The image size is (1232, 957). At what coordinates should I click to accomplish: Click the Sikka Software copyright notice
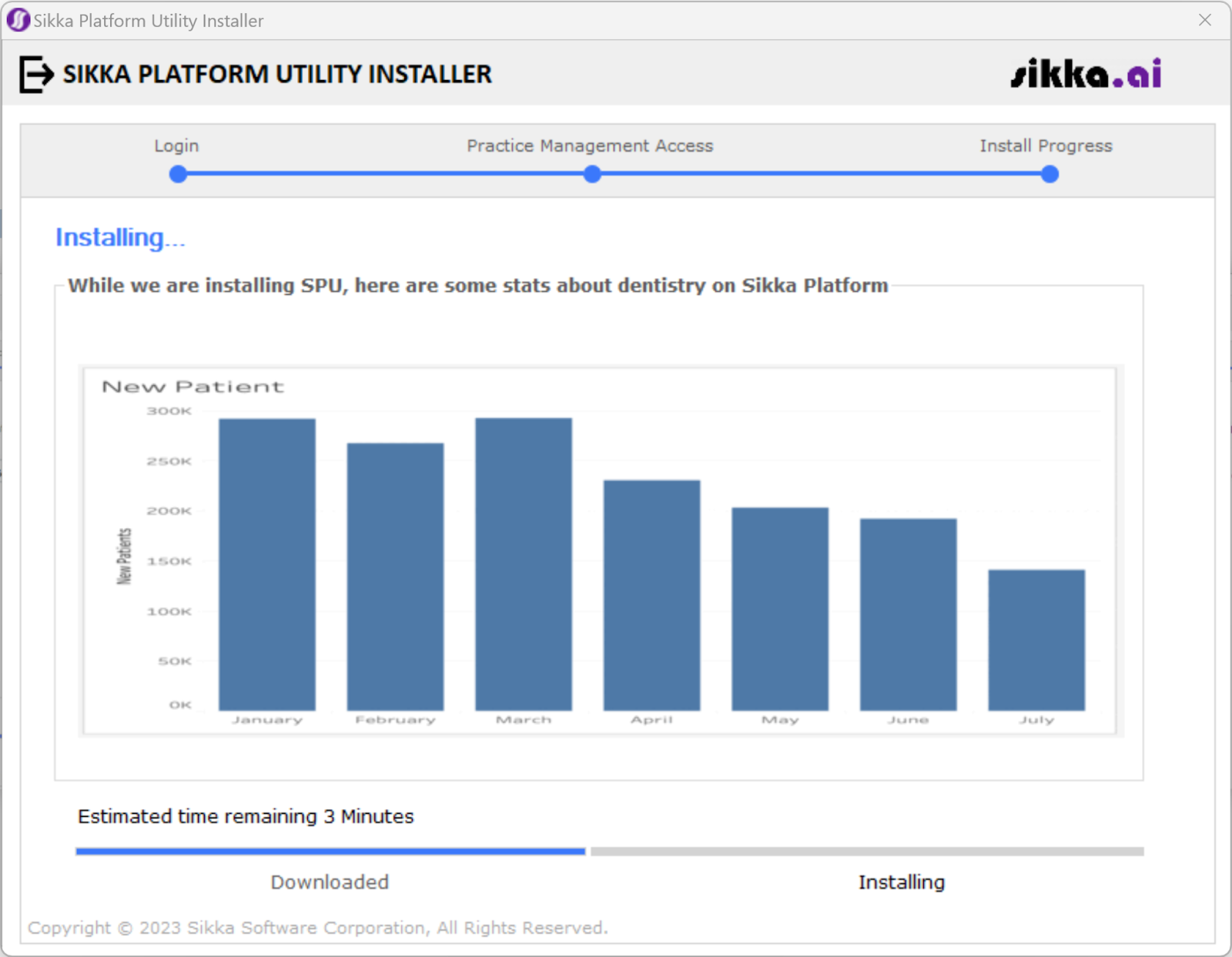[x=318, y=928]
